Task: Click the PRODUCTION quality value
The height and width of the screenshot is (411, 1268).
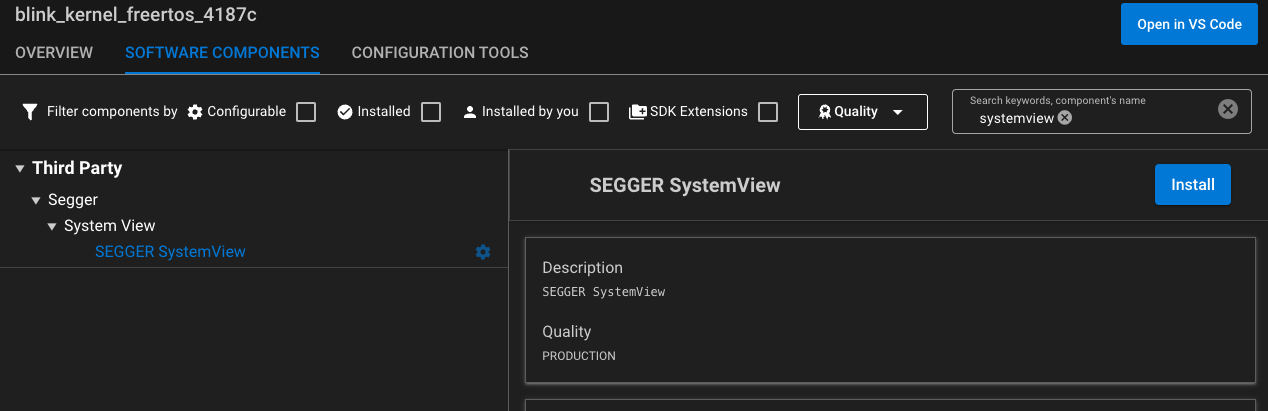Action: 579,356
